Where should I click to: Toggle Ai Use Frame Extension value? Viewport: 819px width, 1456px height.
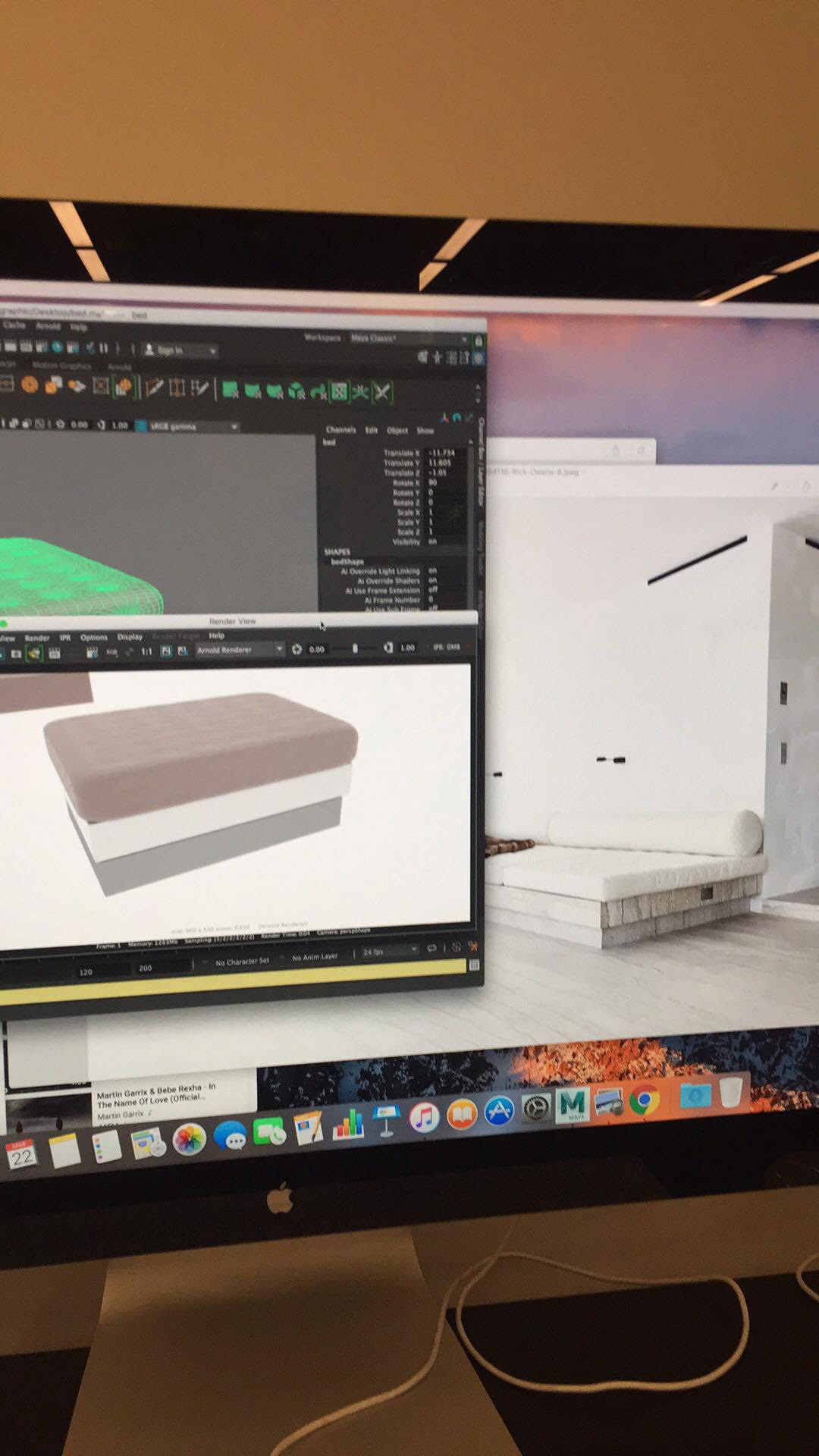[x=434, y=590]
